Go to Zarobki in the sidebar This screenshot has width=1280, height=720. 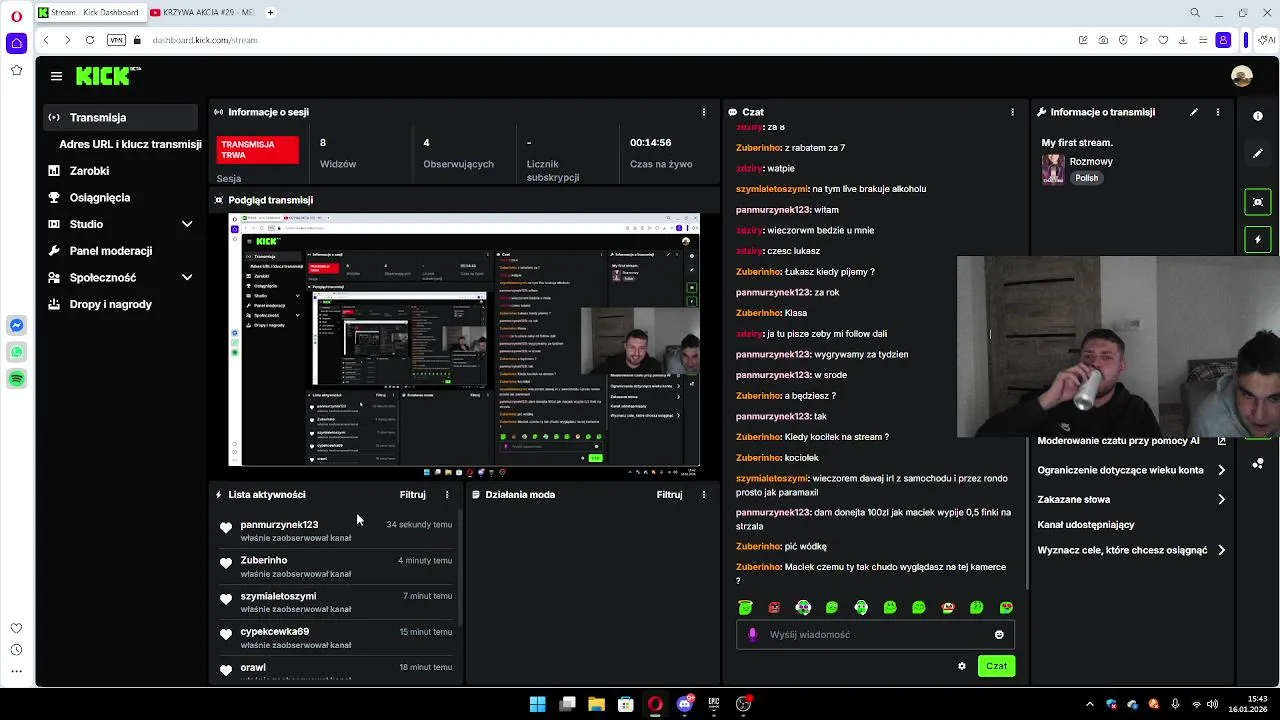(89, 171)
